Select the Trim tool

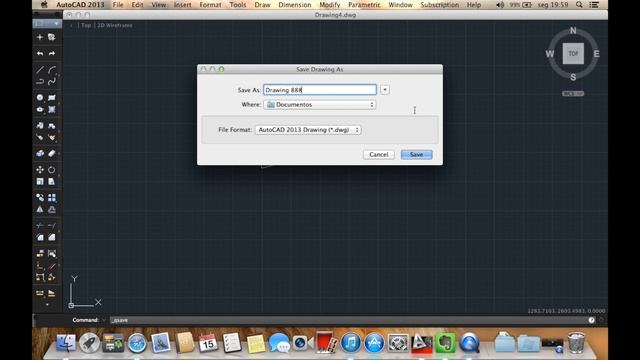click(40, 225)
